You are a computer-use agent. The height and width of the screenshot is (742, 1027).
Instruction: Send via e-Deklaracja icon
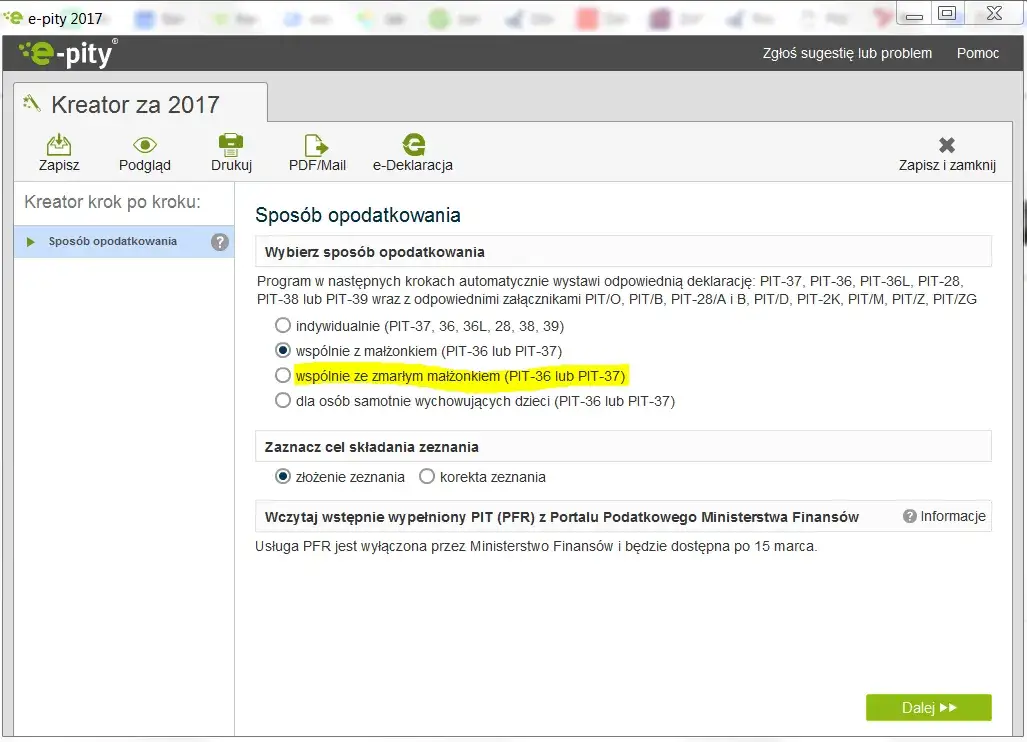(413, 145)
